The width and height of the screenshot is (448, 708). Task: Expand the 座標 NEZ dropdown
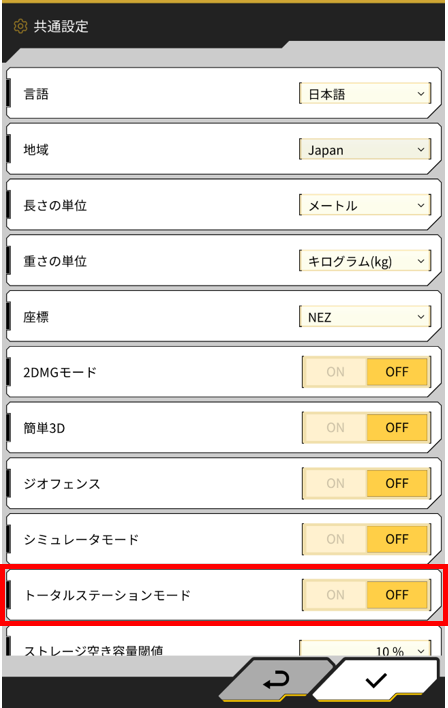pyautogui.click(x=365, y=317)
